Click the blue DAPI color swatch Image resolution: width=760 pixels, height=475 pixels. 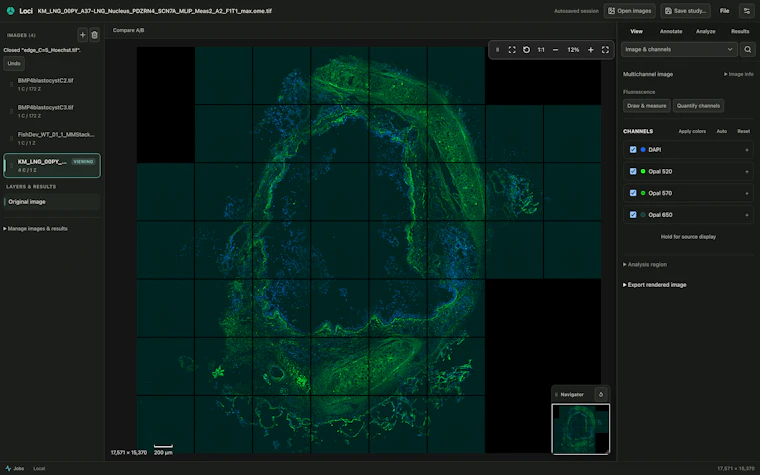(x=643, y=150)
